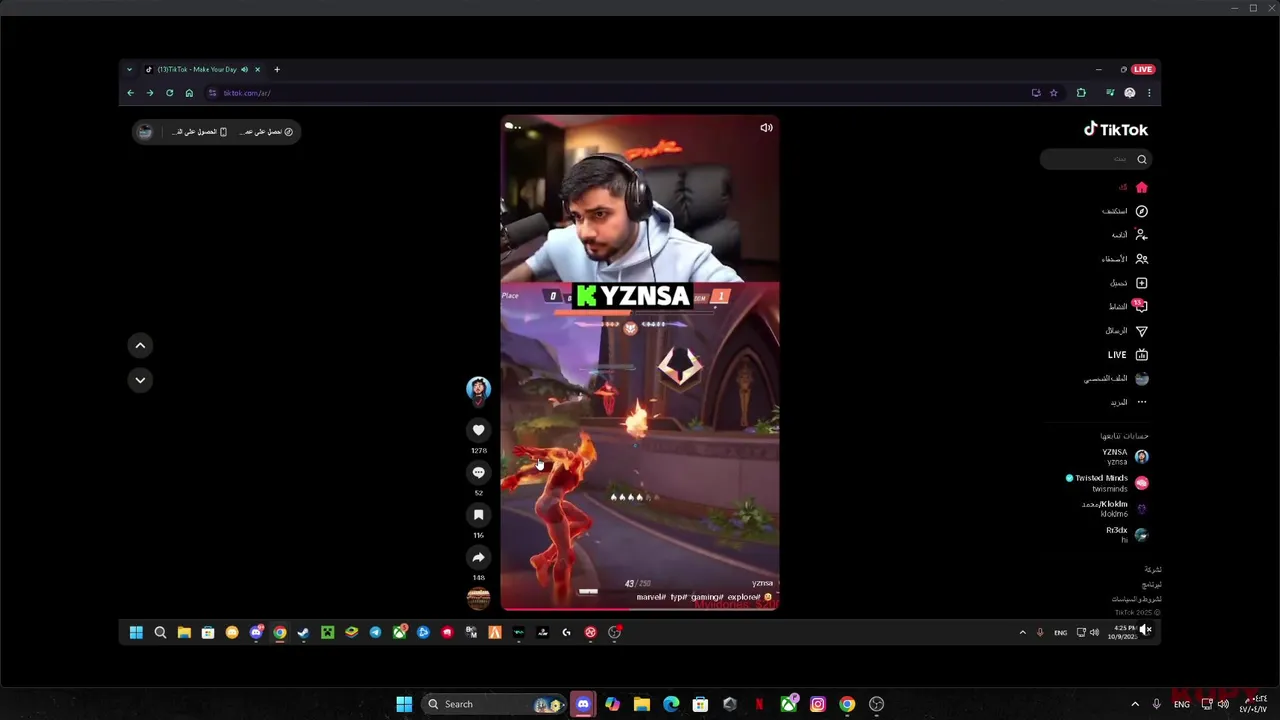Click ENG language indicator on outer taskbar
Screen dimensions: 1280x720
point(1181,704)
